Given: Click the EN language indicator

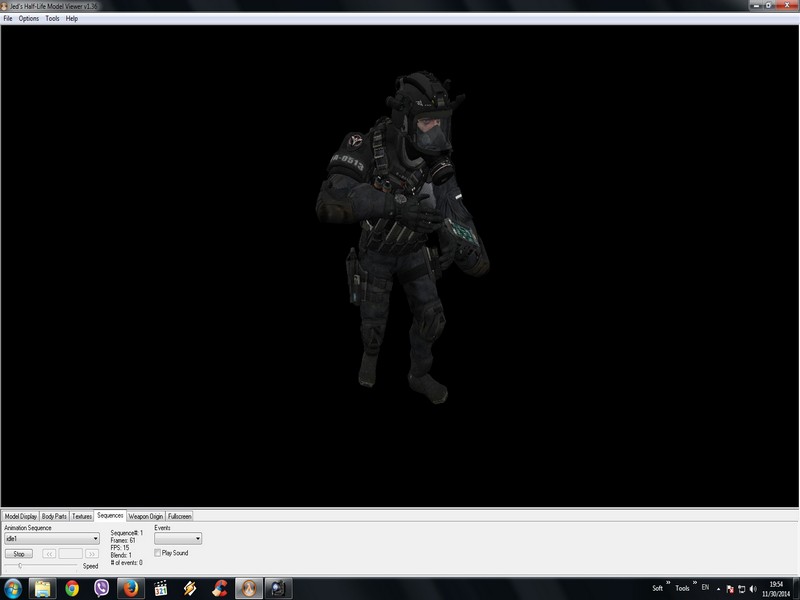Looking at the screenshot, I should [706, 587].
